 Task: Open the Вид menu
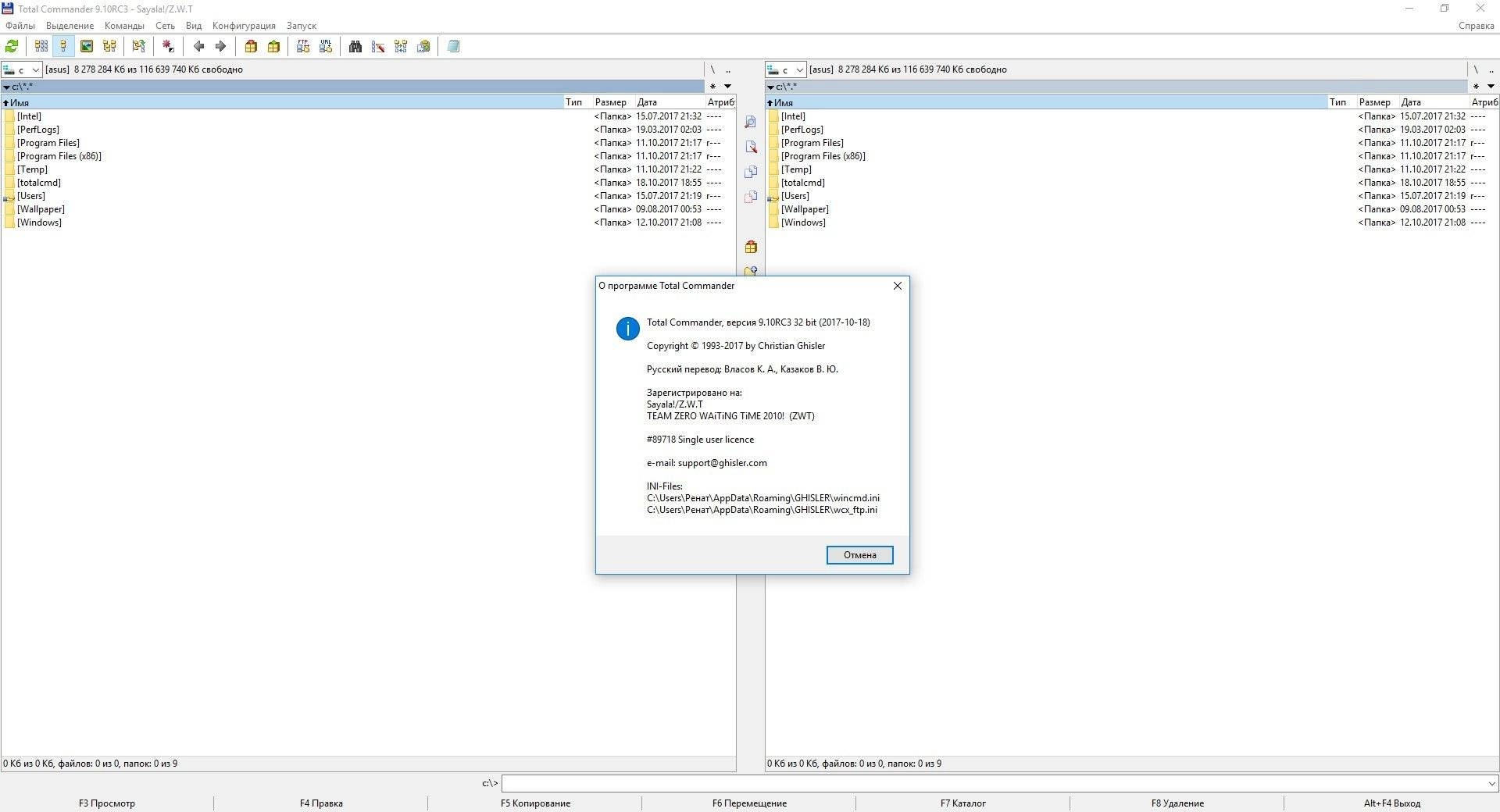(x=194, y=26)
